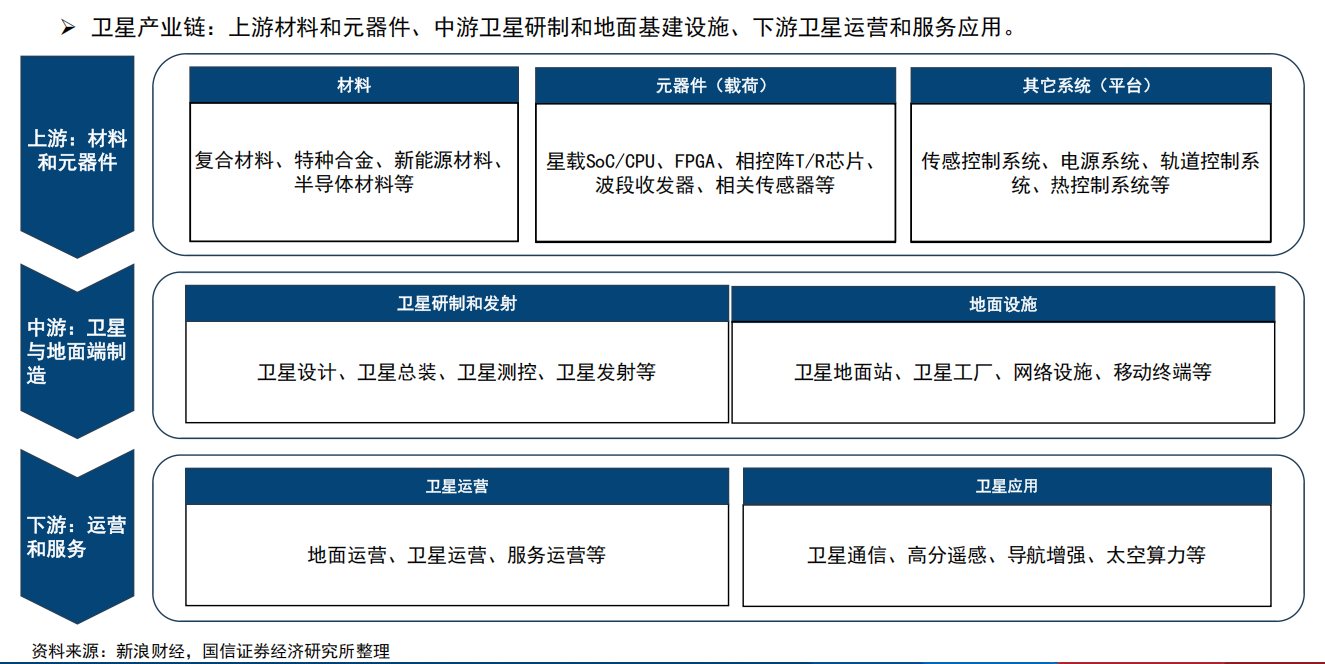1325x664 pixels.
Task: Select the 卫星应用 header bar
Action: [1007, 487]
